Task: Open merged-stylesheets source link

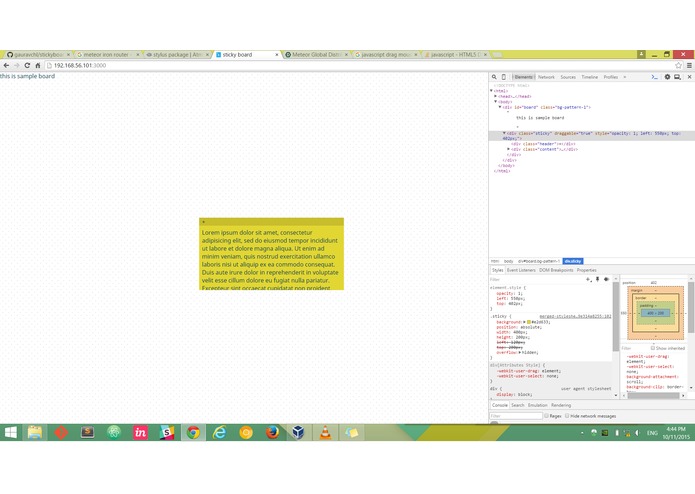Action: click(x=575, y=316)
